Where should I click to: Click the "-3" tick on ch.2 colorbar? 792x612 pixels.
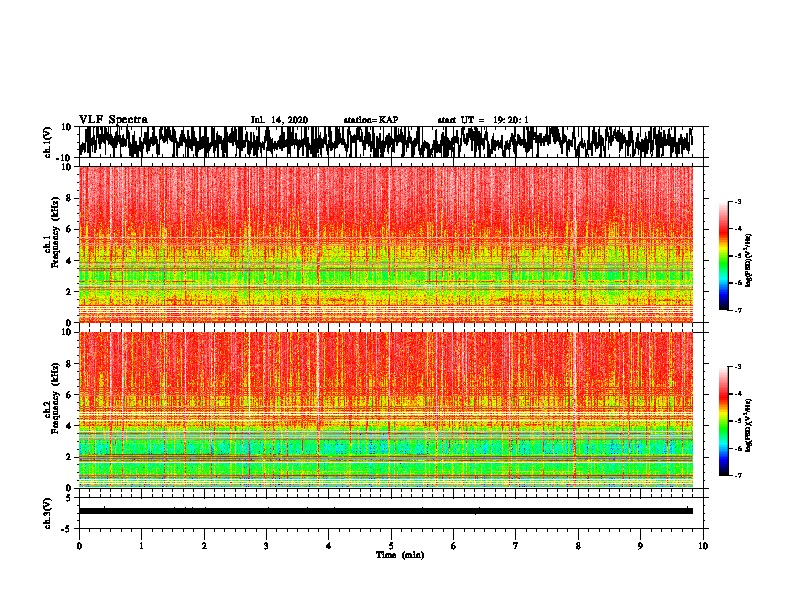click(x=737, y=367)
